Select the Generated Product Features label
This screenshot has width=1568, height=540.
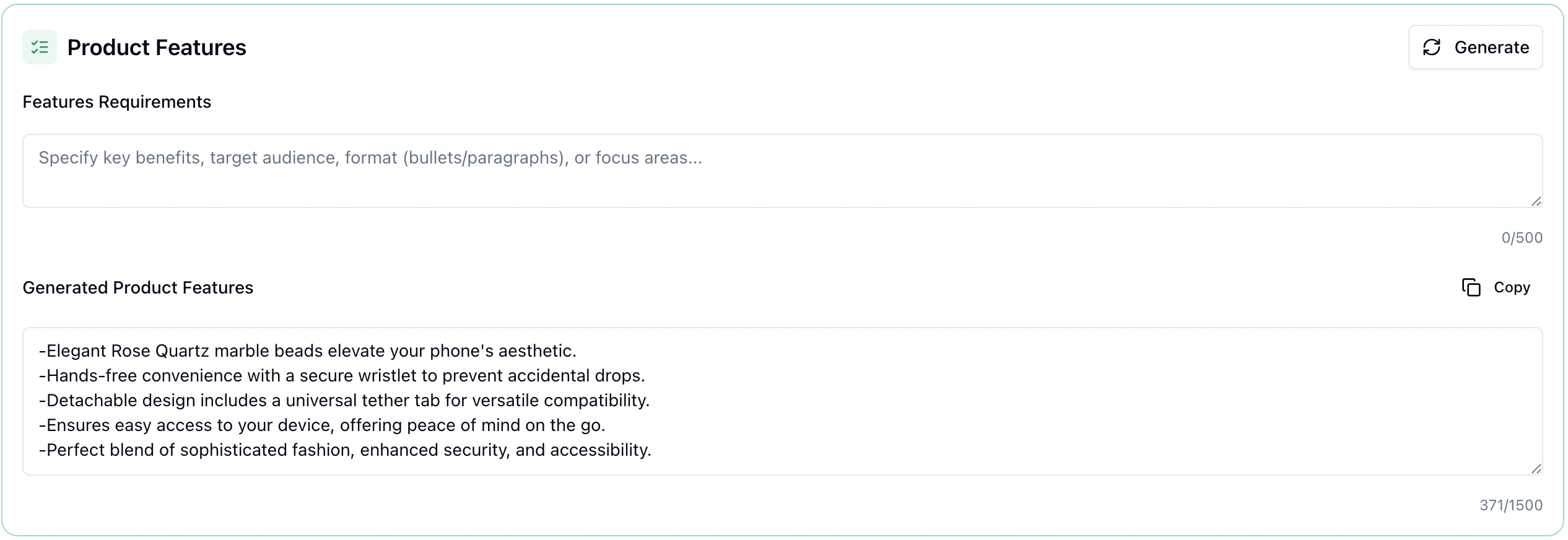pos(137,287)
